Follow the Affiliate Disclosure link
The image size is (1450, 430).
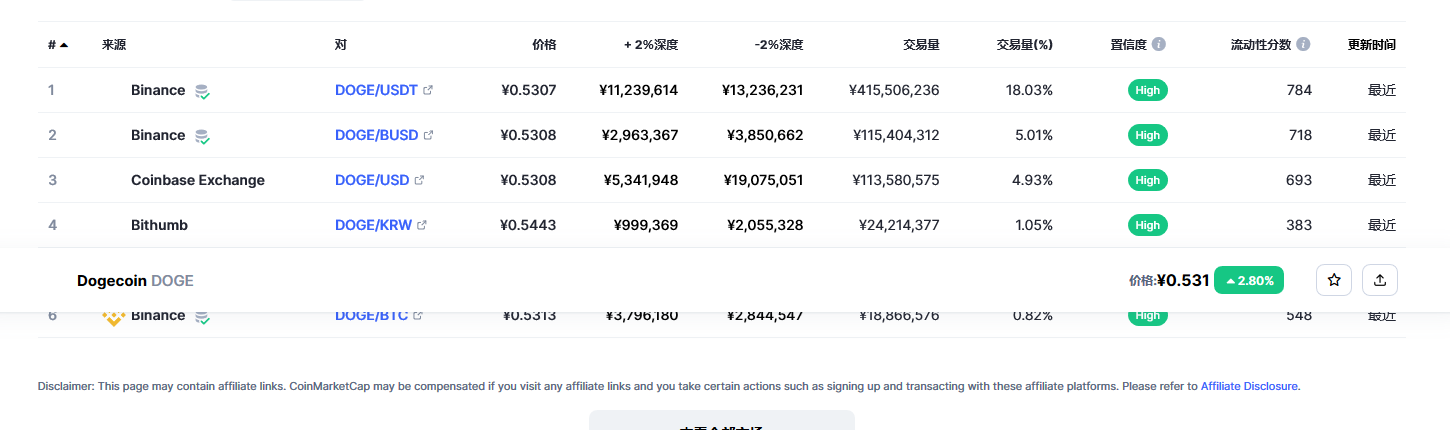(1250, 385)
